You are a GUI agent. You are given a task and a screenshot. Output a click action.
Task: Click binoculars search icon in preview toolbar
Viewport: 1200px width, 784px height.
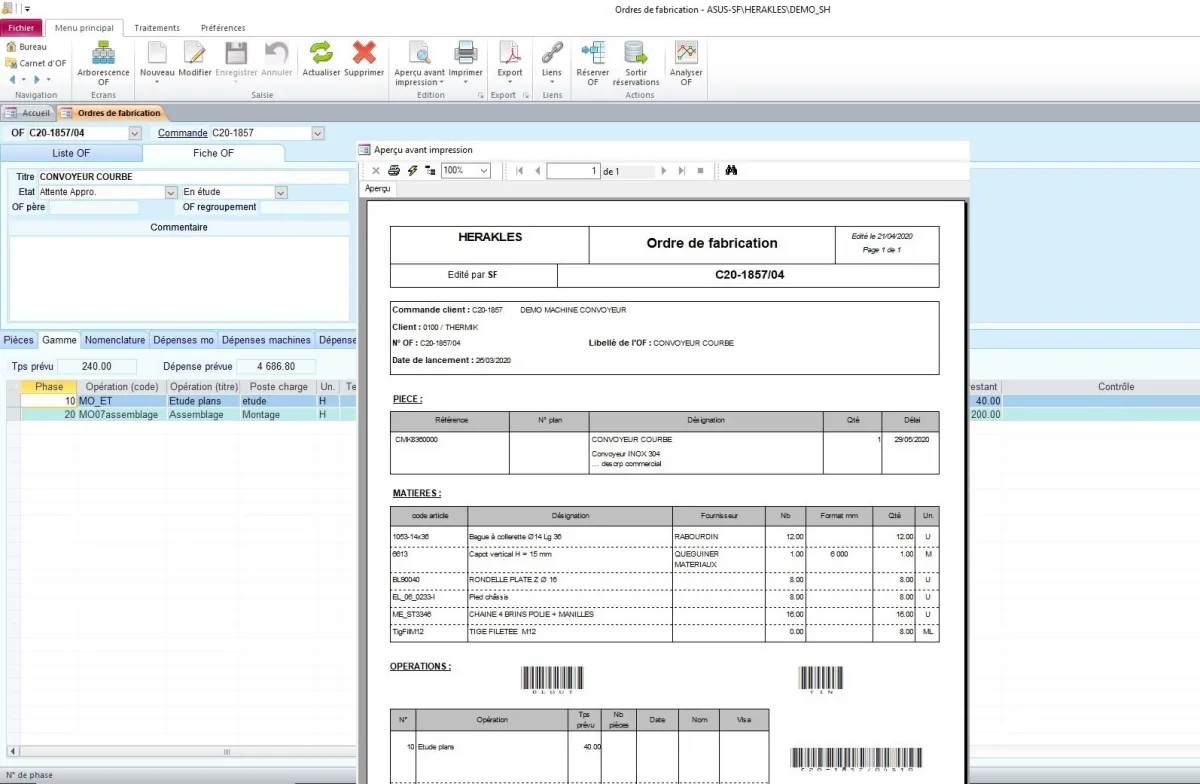tap(731, 171)
